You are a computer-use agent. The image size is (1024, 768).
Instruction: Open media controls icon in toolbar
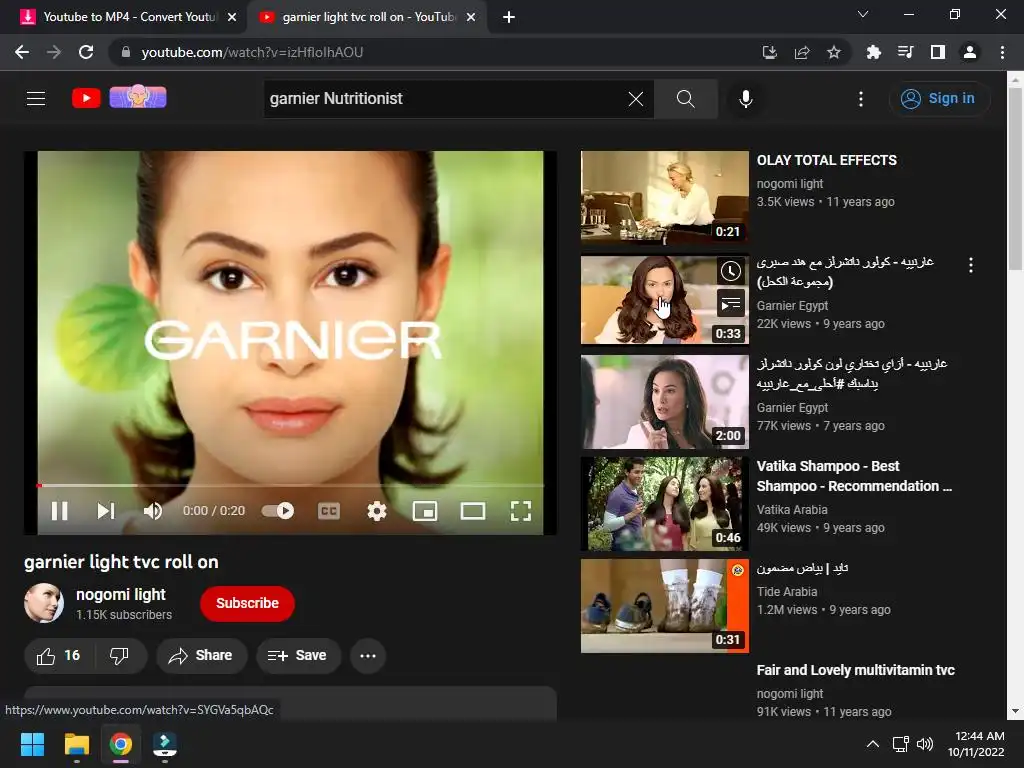pos(905,52)
